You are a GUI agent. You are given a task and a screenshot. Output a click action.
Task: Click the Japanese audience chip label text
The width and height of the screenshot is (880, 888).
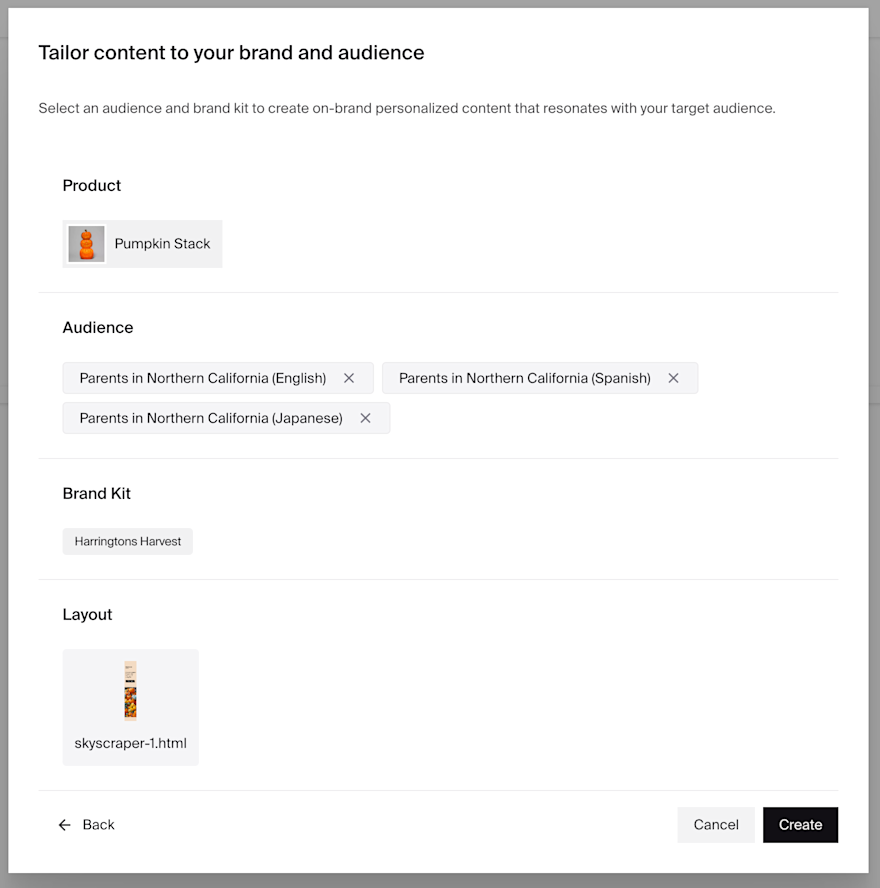pos(211,419)
